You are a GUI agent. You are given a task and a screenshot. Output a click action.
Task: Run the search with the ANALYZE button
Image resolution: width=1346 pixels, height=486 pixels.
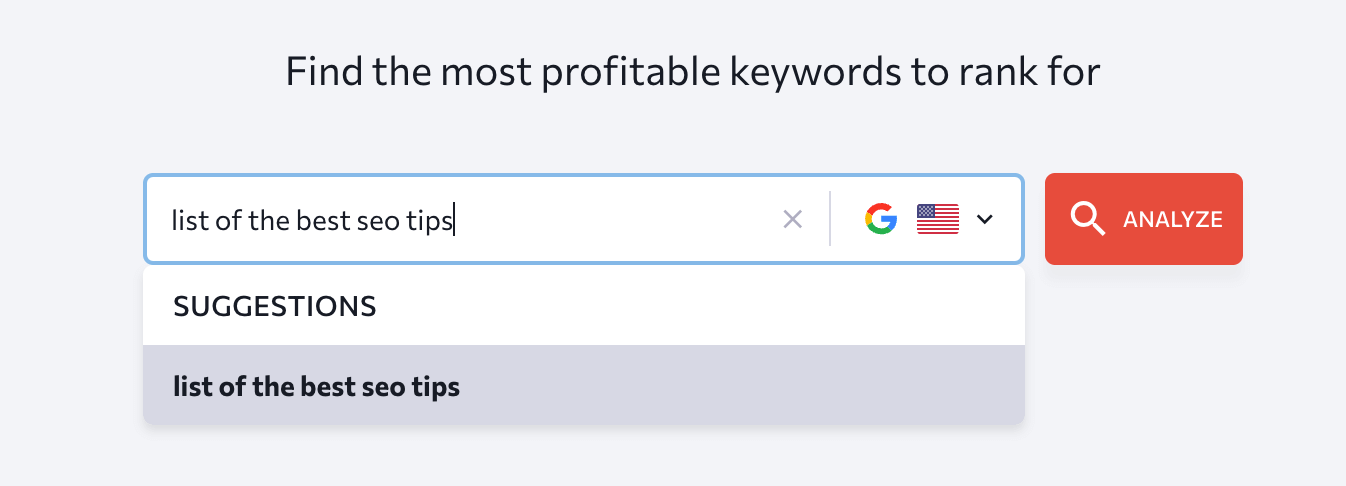[1144, 219]
